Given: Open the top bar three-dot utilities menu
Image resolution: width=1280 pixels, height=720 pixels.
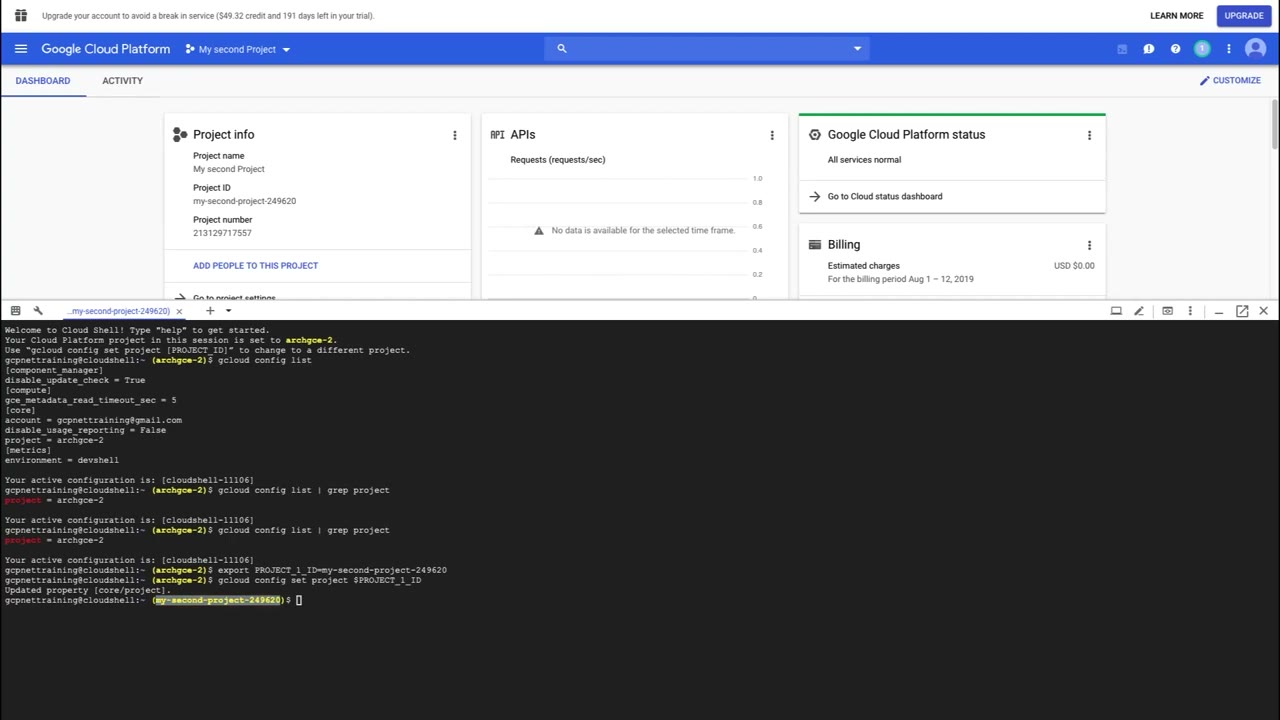Looking at the screenshot, I should pyautogui.click(x=1229, y=49).
